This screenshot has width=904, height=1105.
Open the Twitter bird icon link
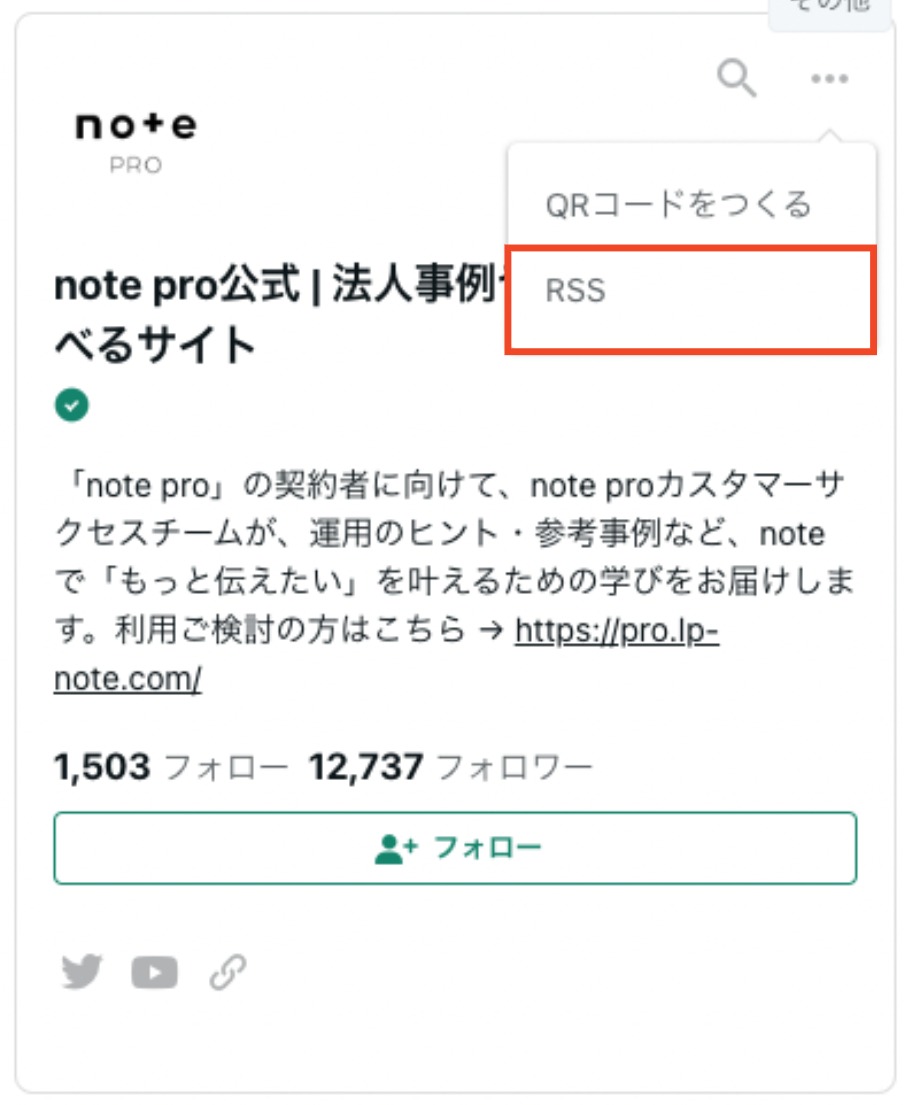pyautogui.click(x=82, y=972)
